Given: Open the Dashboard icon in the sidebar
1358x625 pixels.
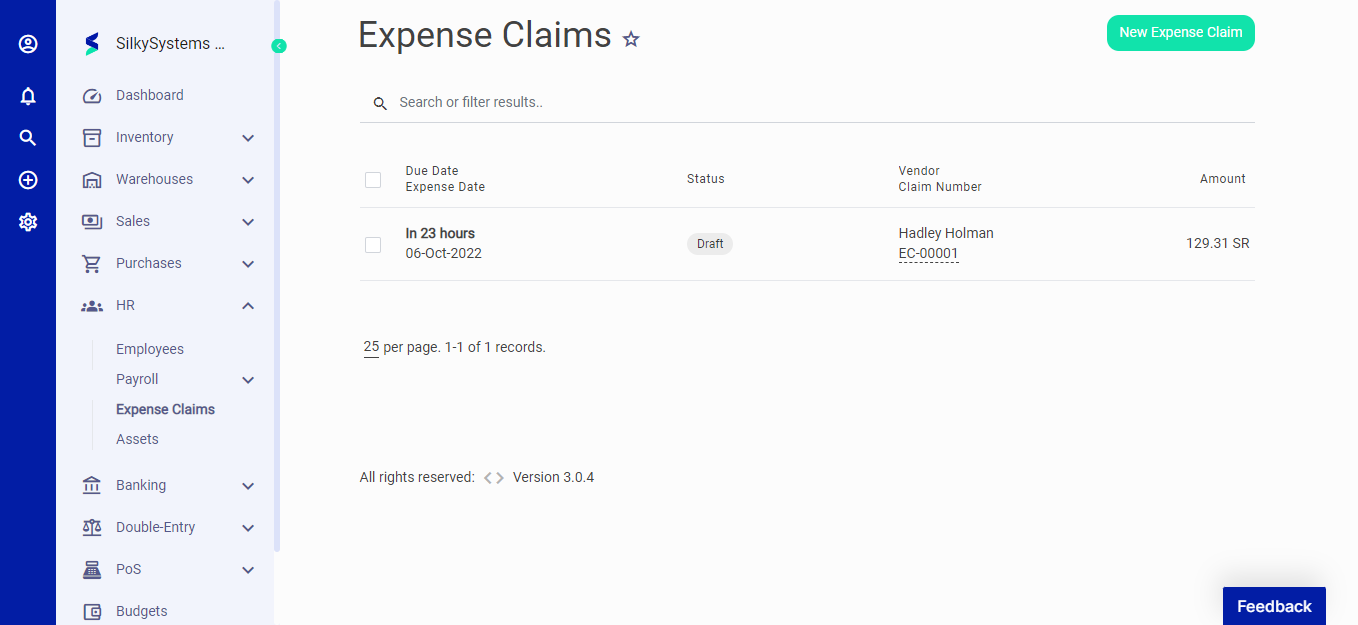Looking at the screenshot, I should tap(91, 94).
